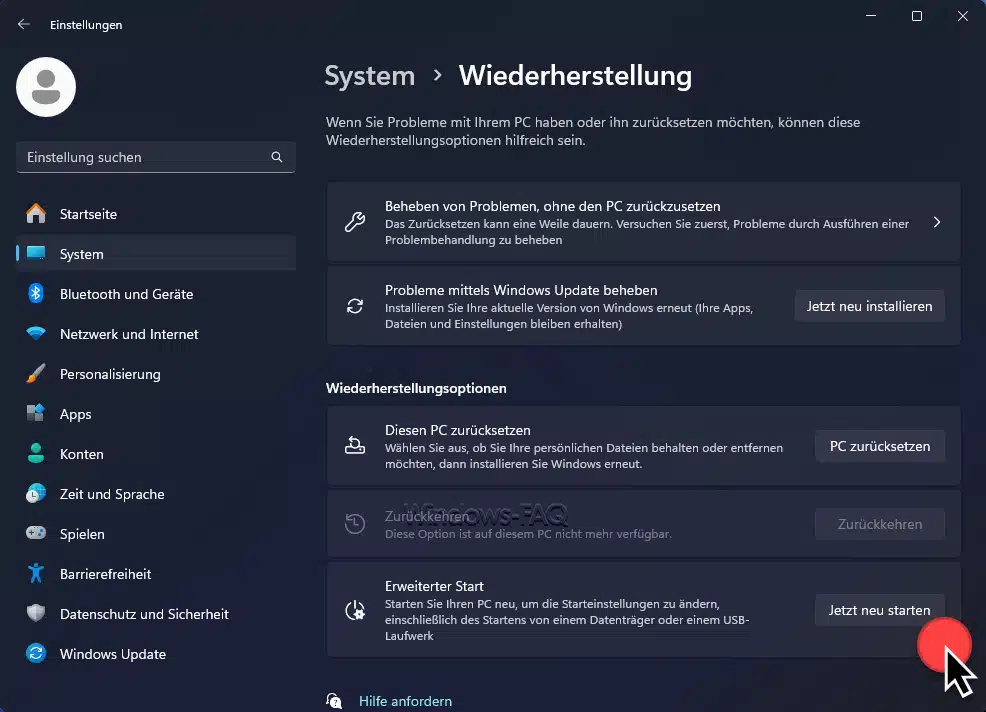The image size is (986, 712).
Task: Select Bluetooth und Geräte category
Action: pyautogui.click(x=156, y=294)
